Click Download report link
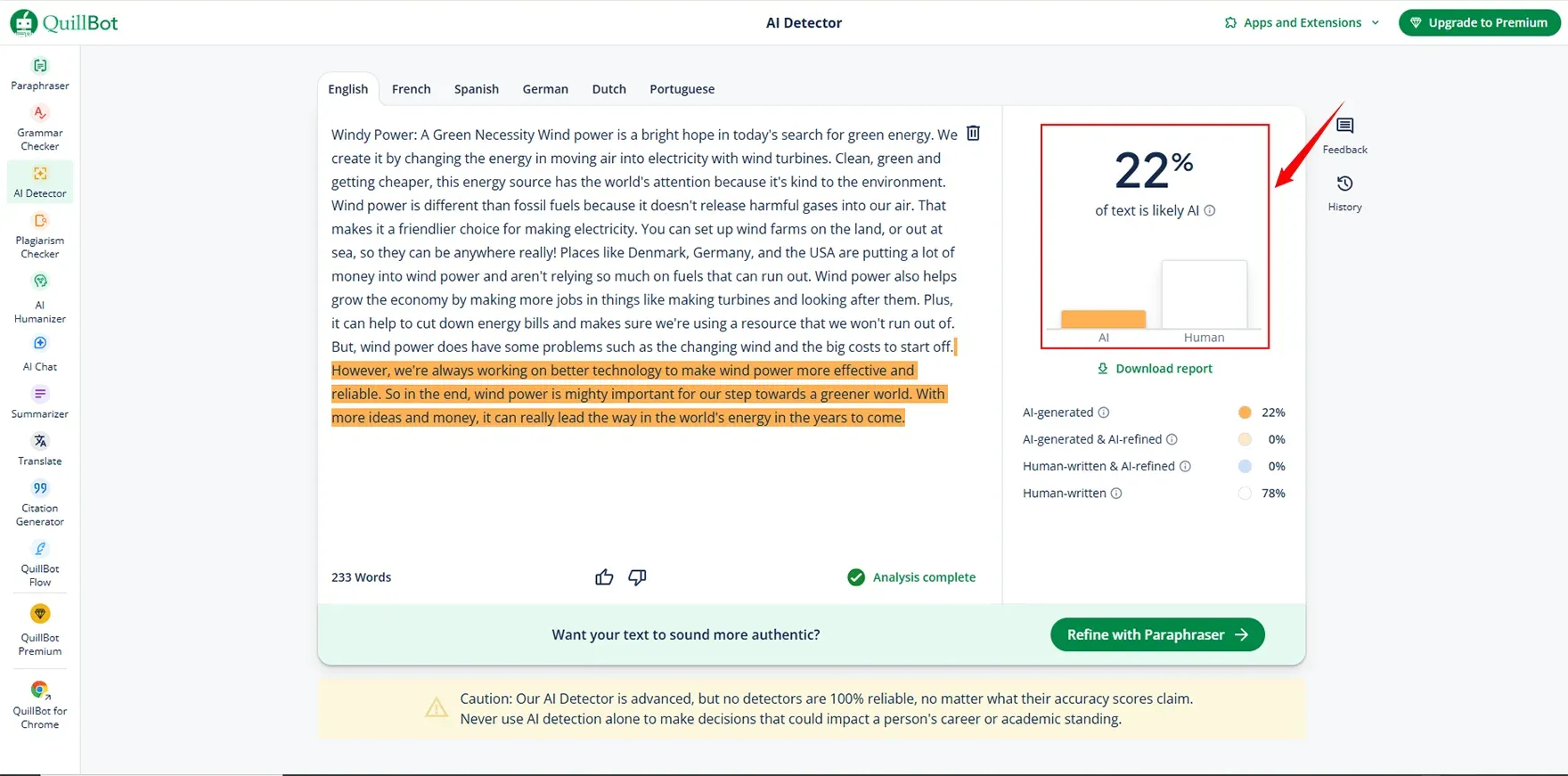This screenshot has width=1568, height=776. 1155,369
